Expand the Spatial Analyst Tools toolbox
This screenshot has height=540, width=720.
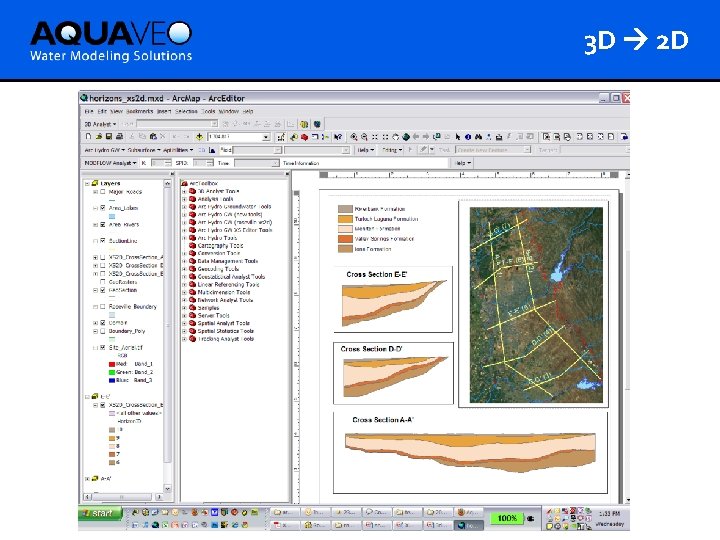[x=185, y=323]
